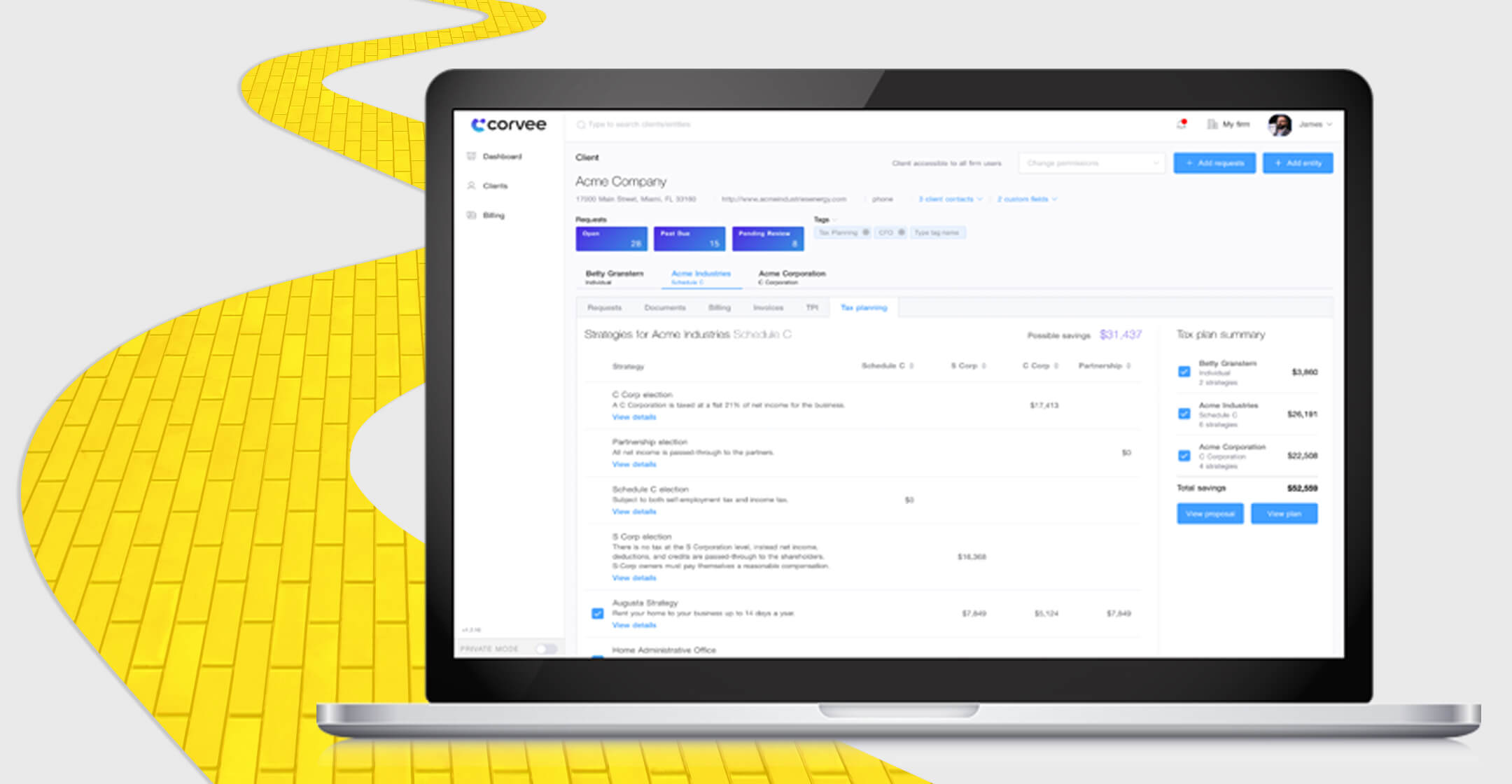Click the My firm building icon
Screen dimensions: 1512x784
(1212, 125)
